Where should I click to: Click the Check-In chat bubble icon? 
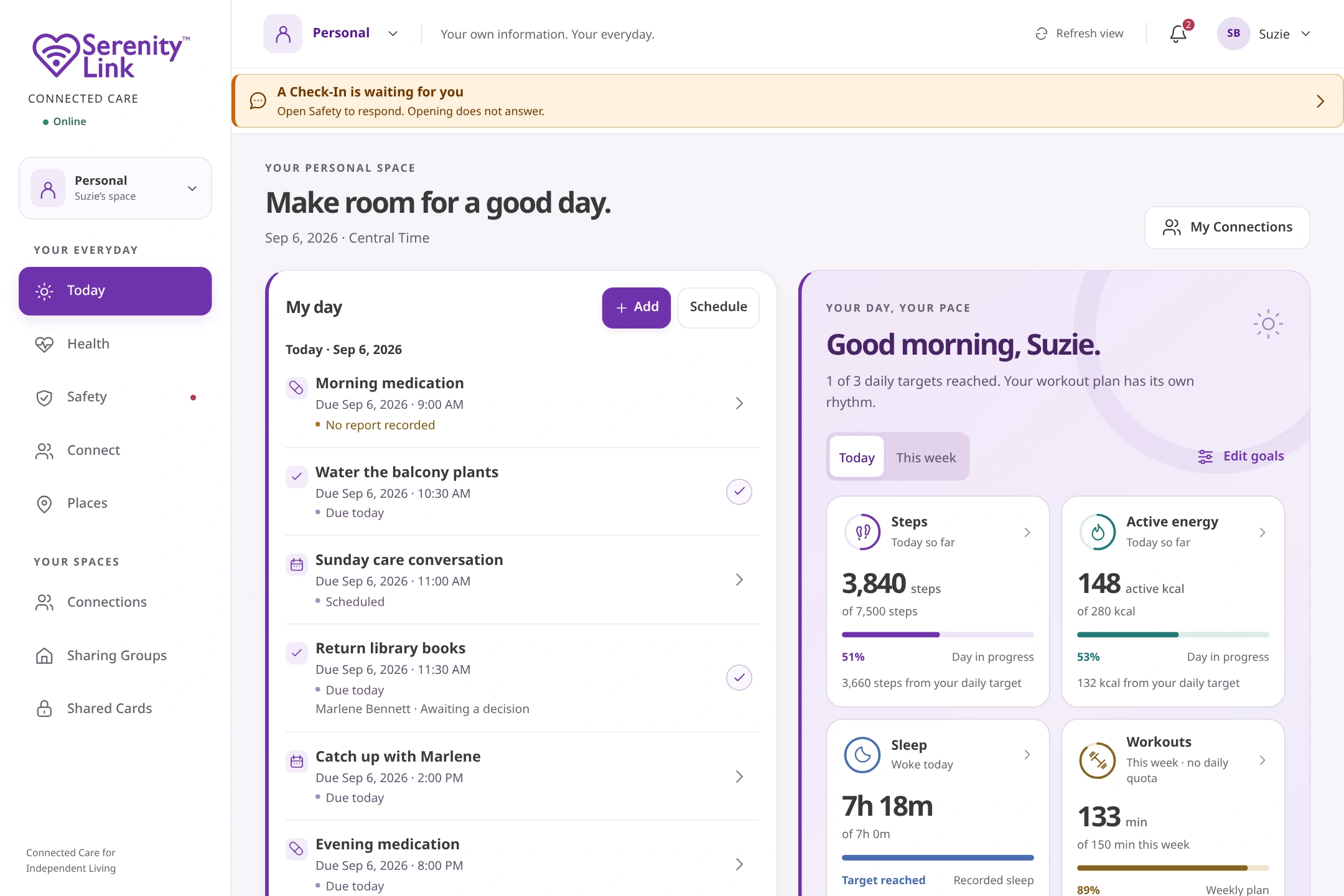point(258,101)
